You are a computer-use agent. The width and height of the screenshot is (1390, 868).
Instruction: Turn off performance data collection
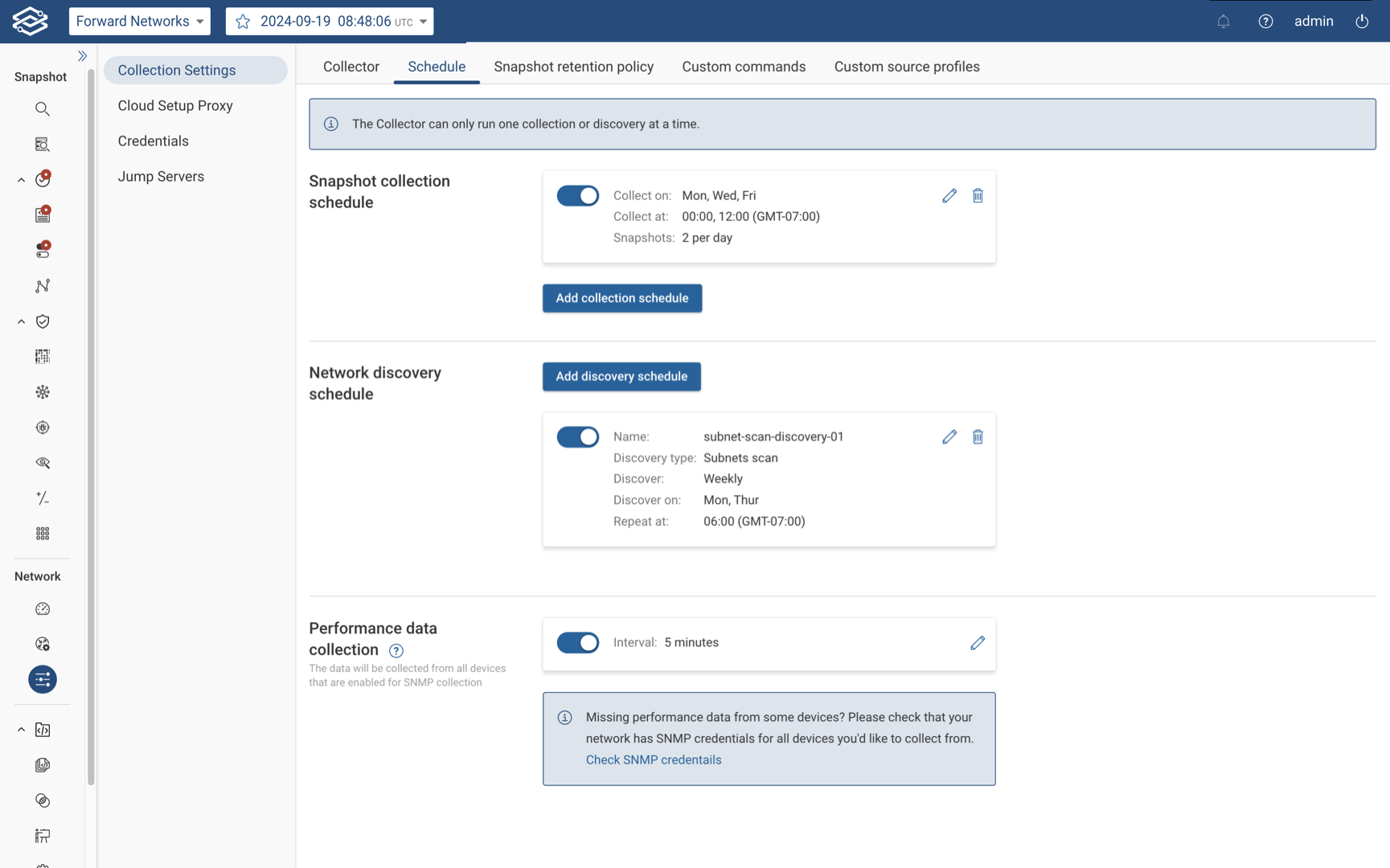point(577,643)
